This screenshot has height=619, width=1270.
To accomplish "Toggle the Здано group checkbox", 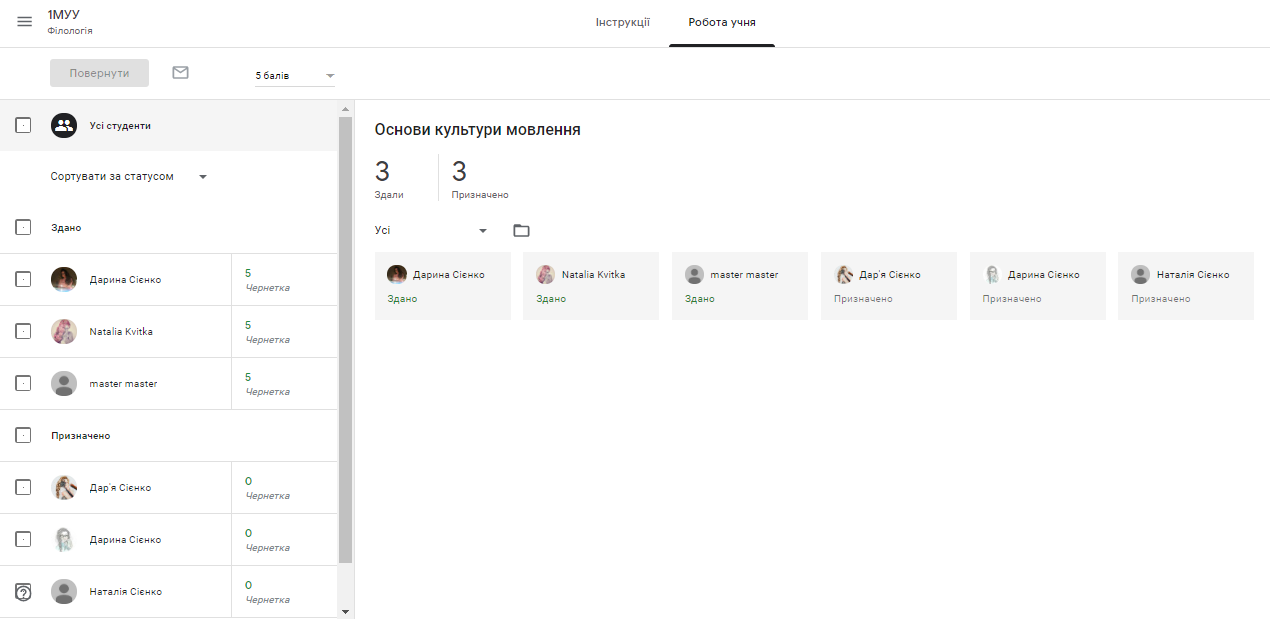I will (x=23, y=228).
